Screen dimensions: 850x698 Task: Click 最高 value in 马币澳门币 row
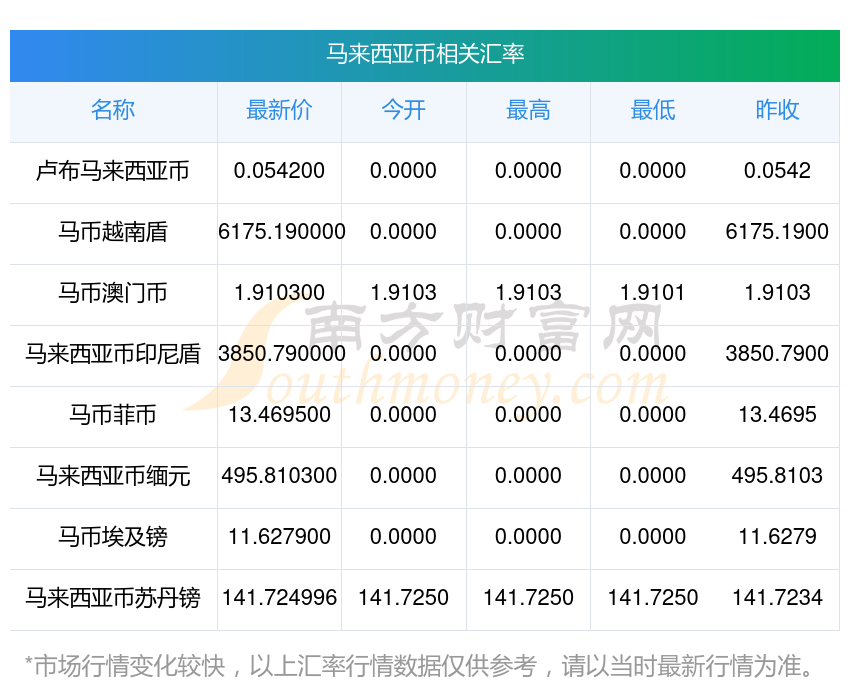(x=528, y=293)
